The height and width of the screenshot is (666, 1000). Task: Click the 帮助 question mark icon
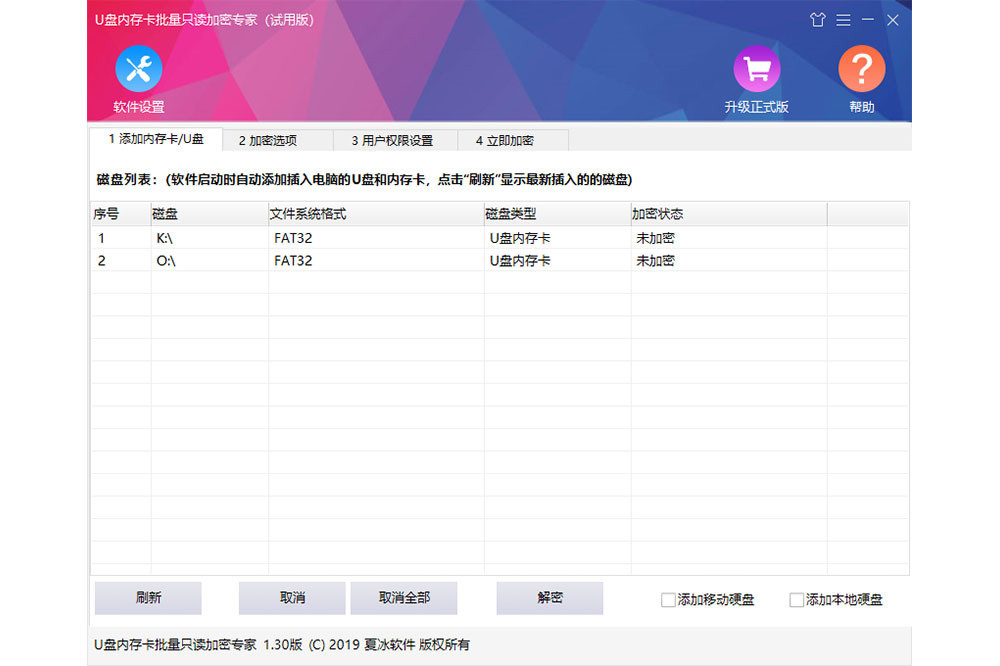[x=862, y=69]
